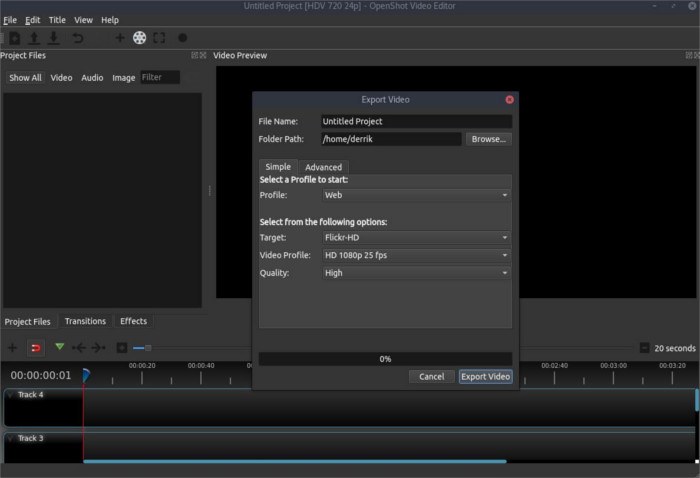Image resolution: width=700 pixels, height=478 pixels.
Task: Filter project files by Video
Action: tap(61, 78)
